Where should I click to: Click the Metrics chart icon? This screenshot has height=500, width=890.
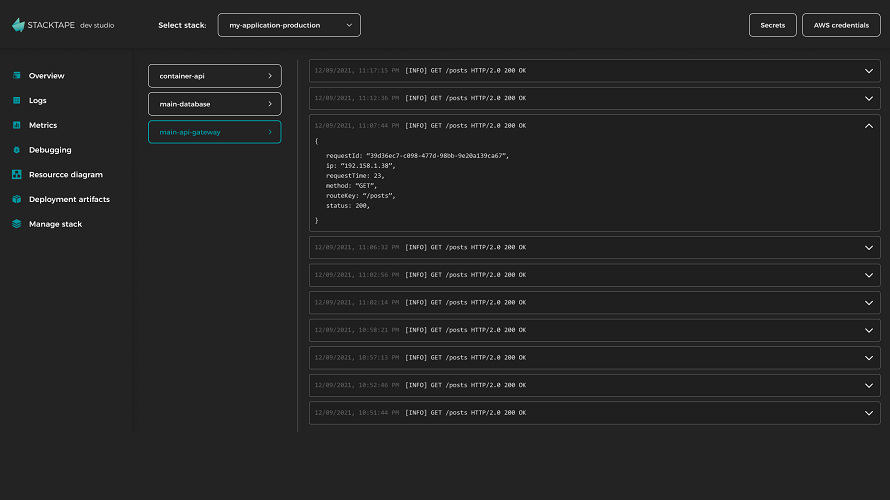17,126
